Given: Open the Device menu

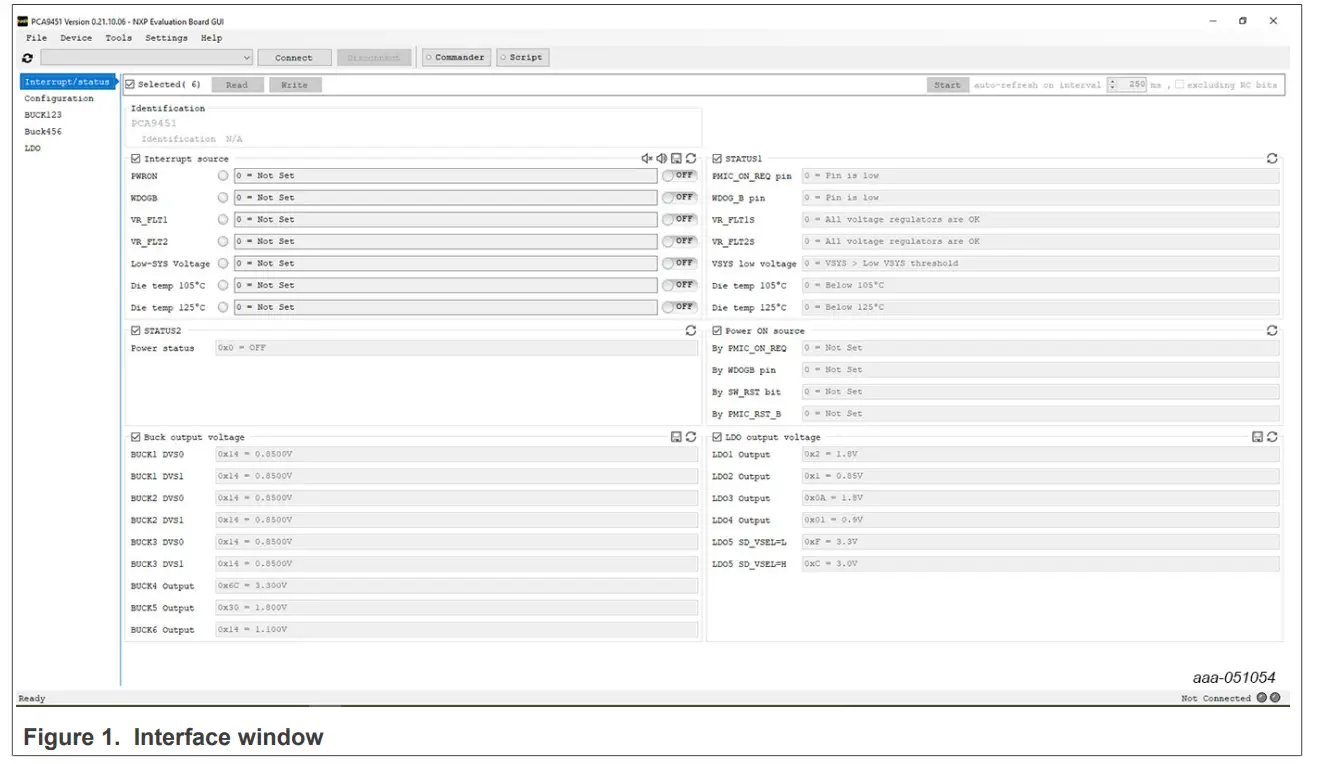Looking at the screenshot, I should click(76, 38).
